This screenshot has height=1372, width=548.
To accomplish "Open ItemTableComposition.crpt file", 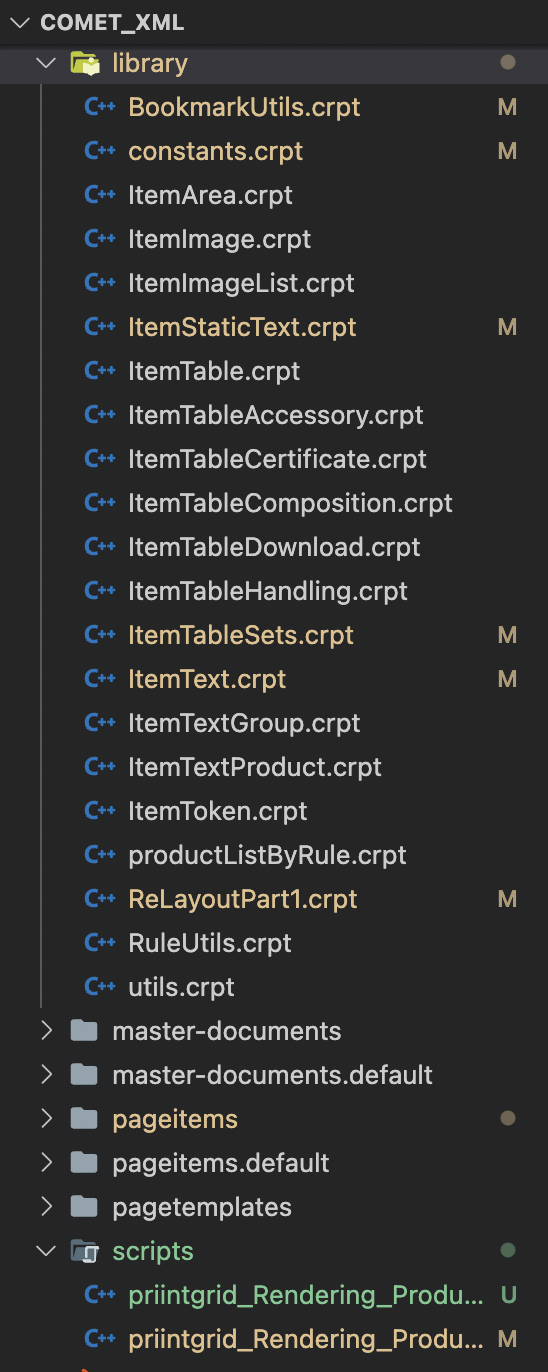I will 291,503.
